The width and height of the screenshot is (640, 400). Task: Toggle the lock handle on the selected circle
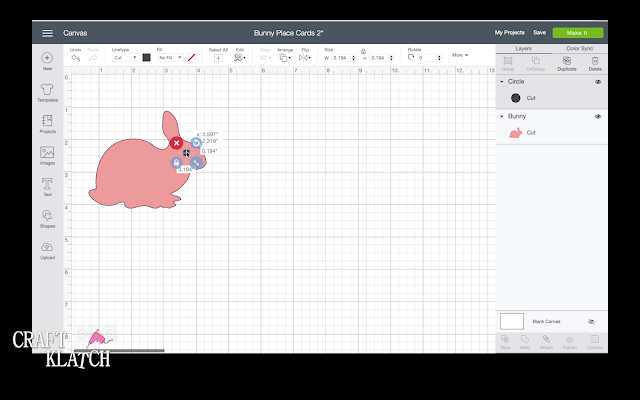(176, 163)
